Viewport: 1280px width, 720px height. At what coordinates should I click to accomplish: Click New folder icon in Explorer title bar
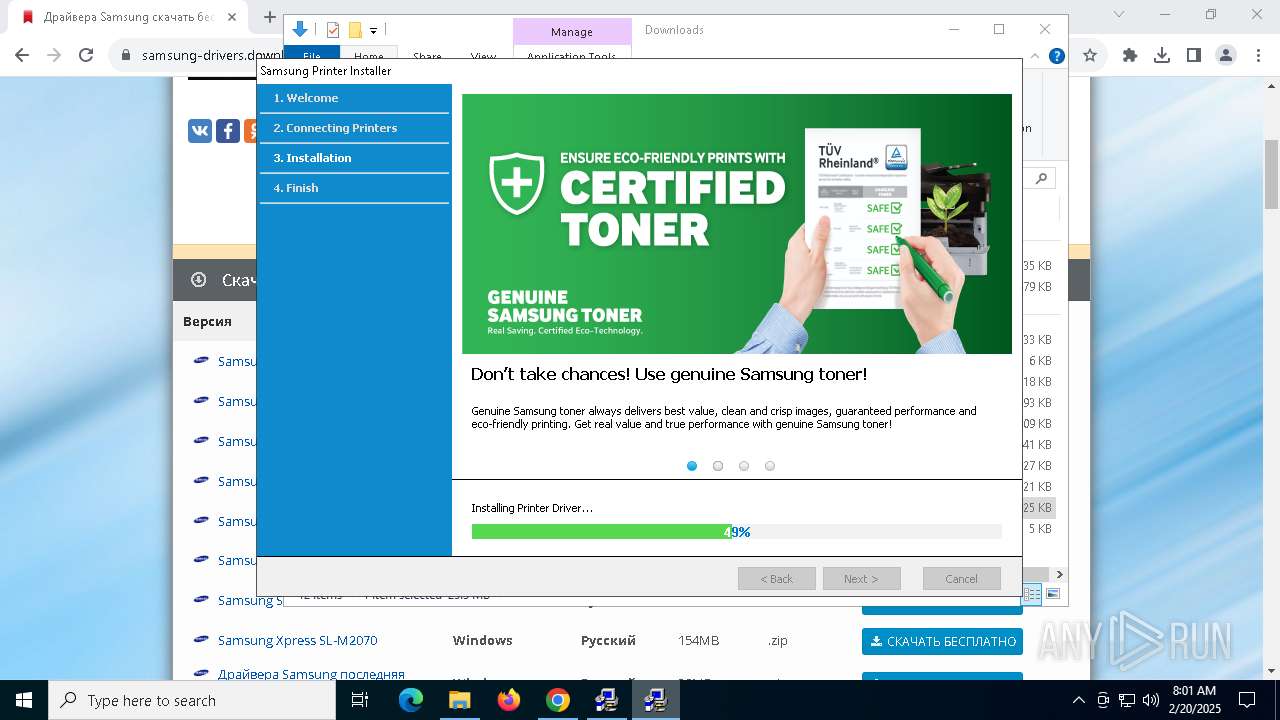tap(355, 30)
